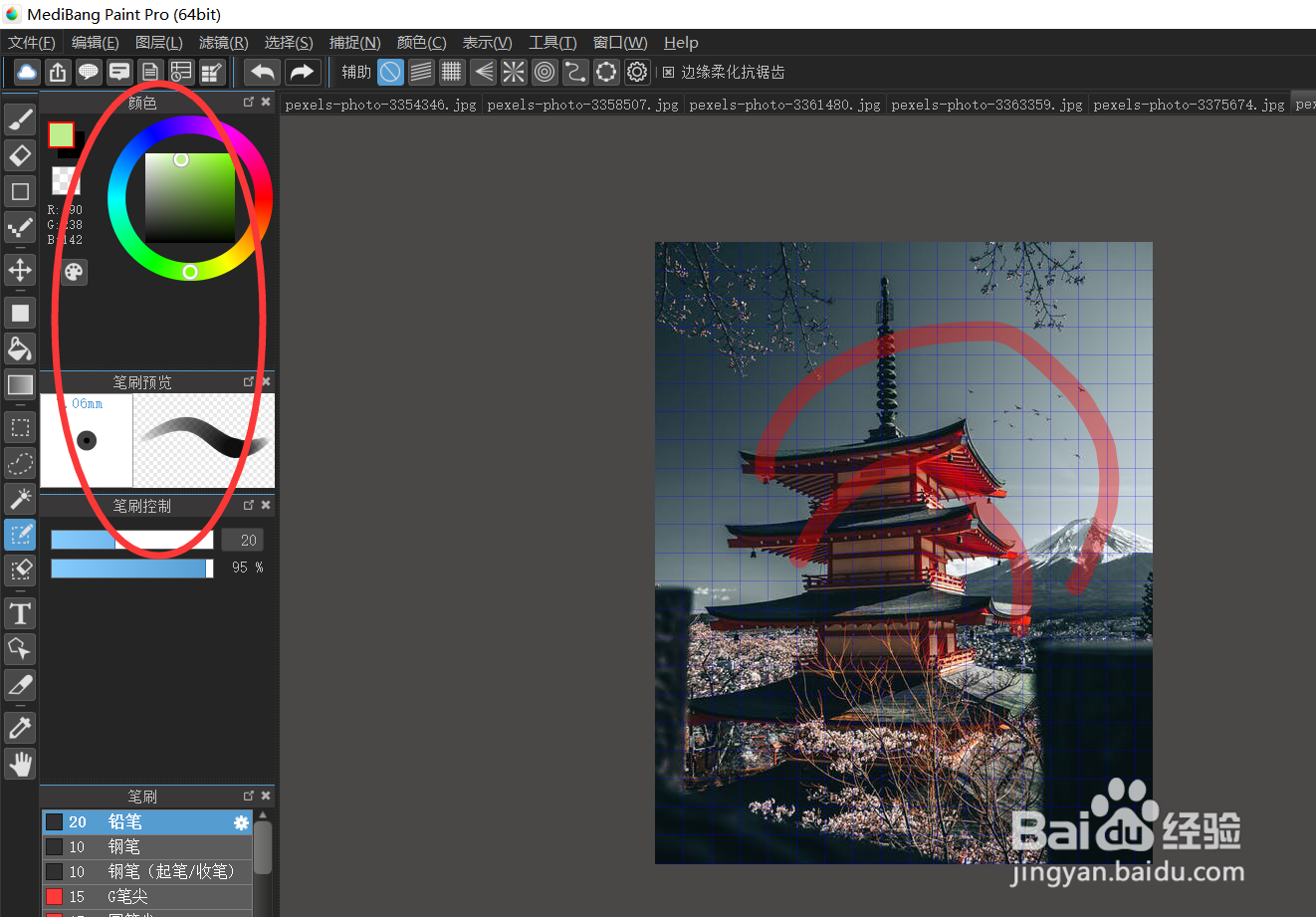Click the foreground light-green color swatch
The image size is (1316, 917).
tap(61, 134)
